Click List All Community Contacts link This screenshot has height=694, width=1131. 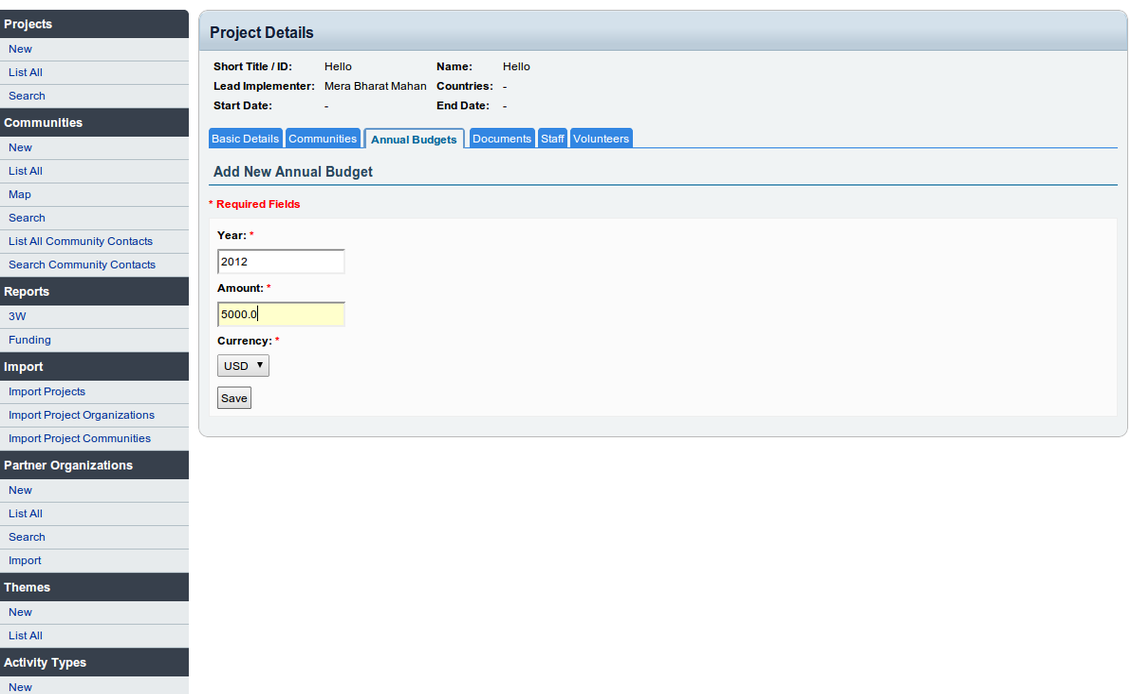(80, 241)
